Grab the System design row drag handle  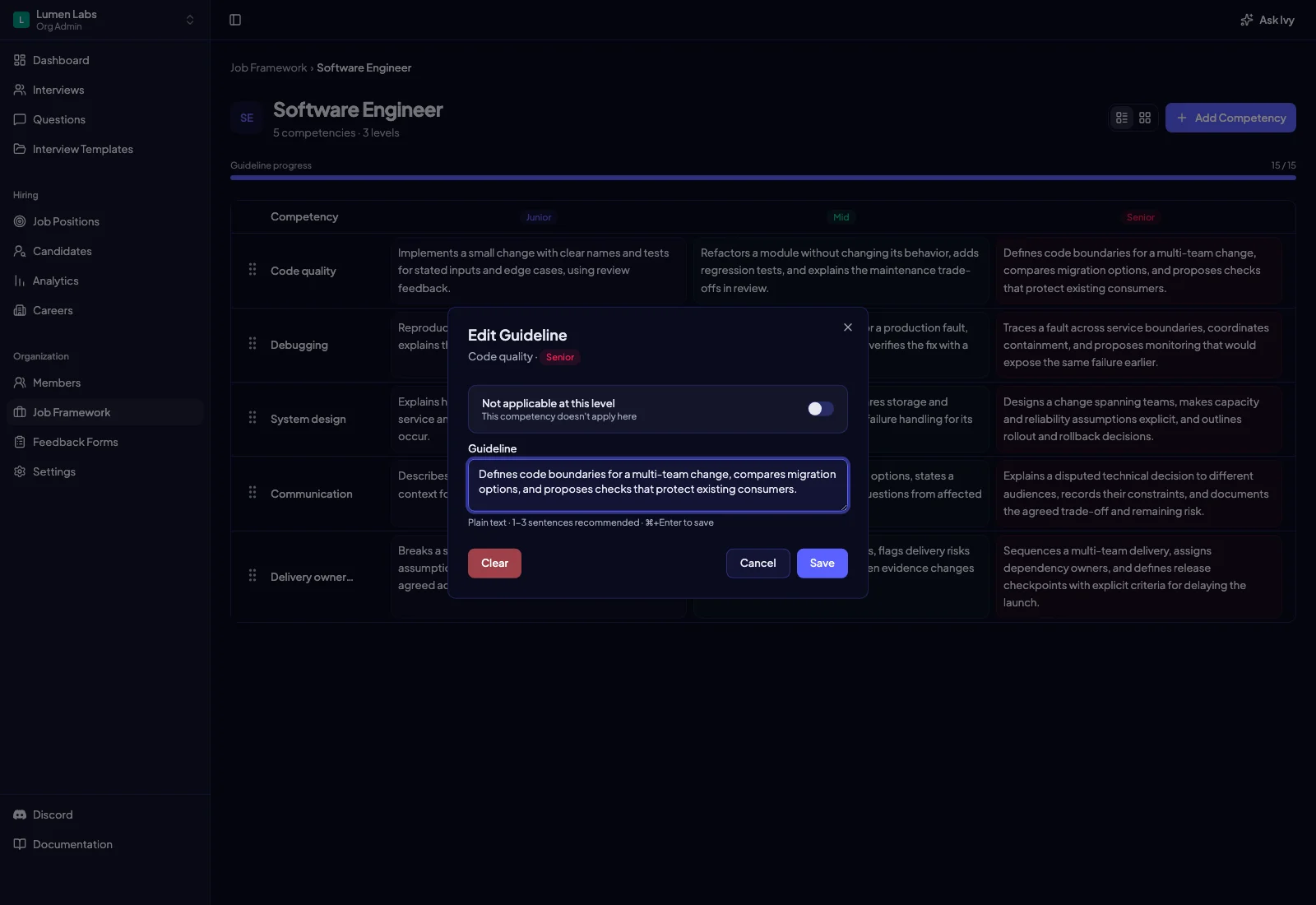coord(253,417)
